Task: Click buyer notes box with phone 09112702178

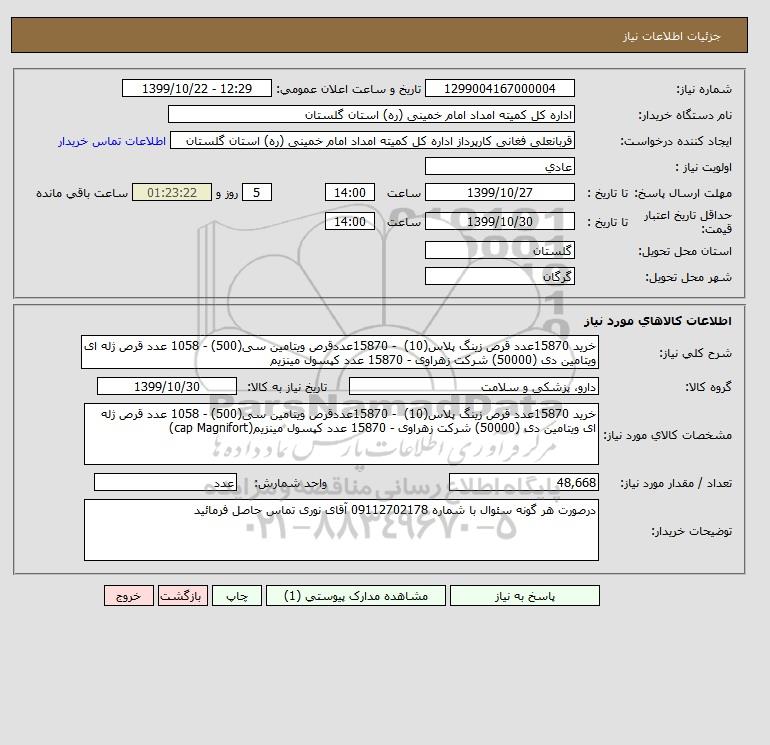Action: point(341,530)
